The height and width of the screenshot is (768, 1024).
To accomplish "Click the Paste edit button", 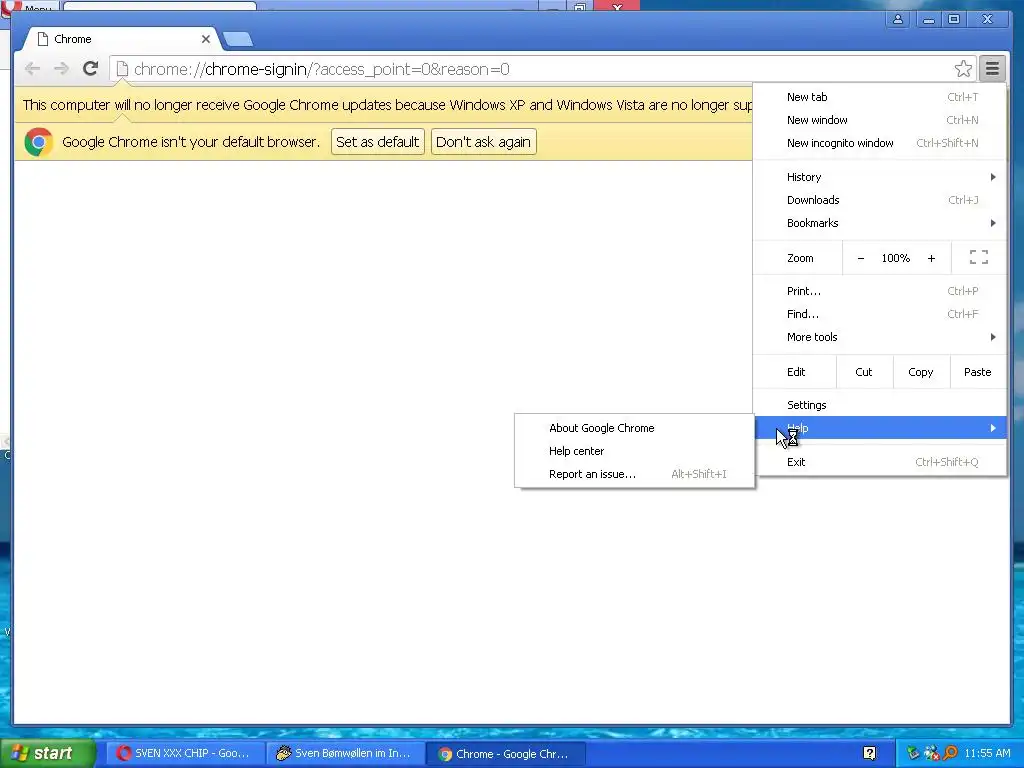I will click(x=977, y=372).
